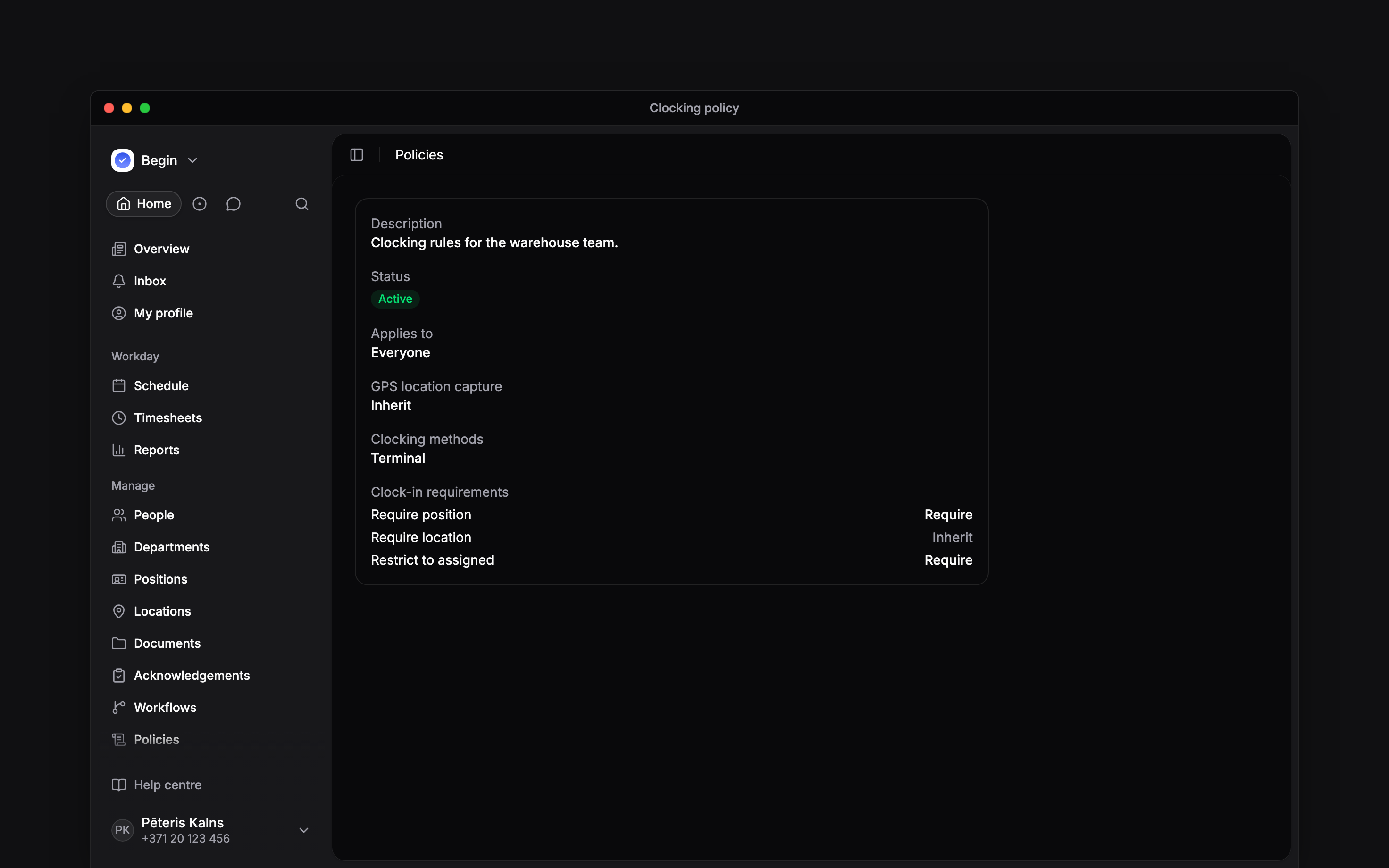Click the Clocking policy window title

point(694,108)
